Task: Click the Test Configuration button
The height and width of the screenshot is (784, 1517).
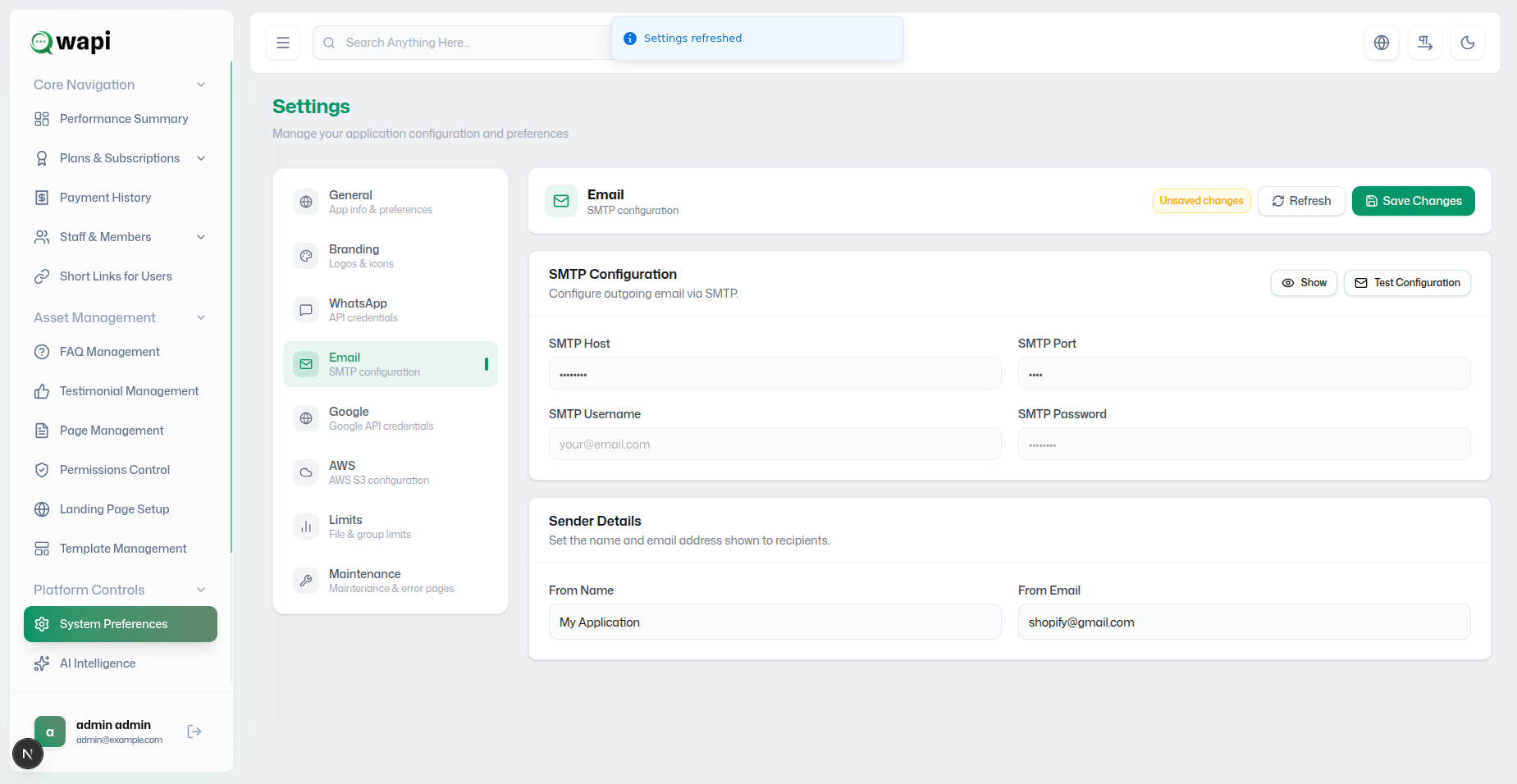Action: [x=1407, y=283]
